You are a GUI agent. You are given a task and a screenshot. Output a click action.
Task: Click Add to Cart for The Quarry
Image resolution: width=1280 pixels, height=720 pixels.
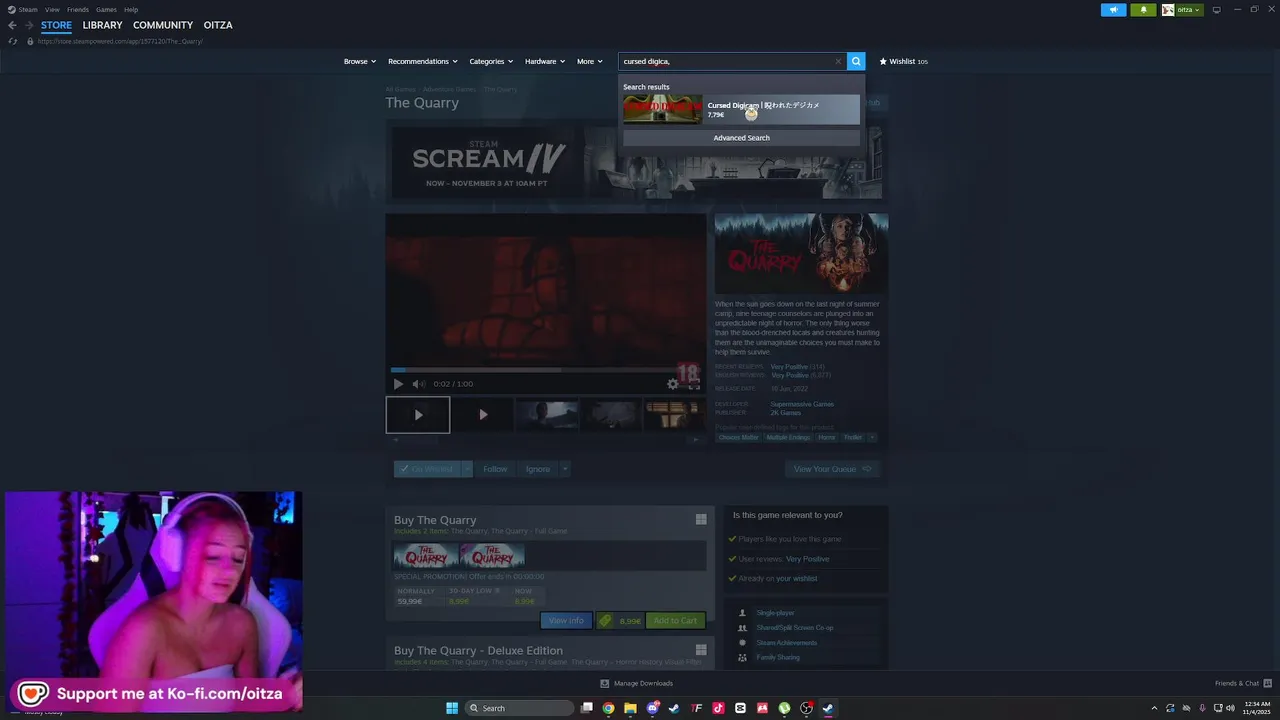tap(675, 621)
